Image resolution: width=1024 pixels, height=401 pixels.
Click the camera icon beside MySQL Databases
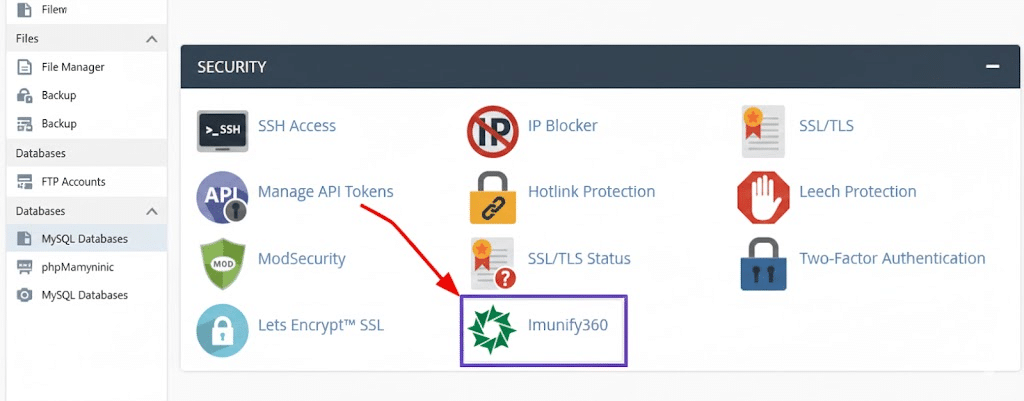click(24, 295)
